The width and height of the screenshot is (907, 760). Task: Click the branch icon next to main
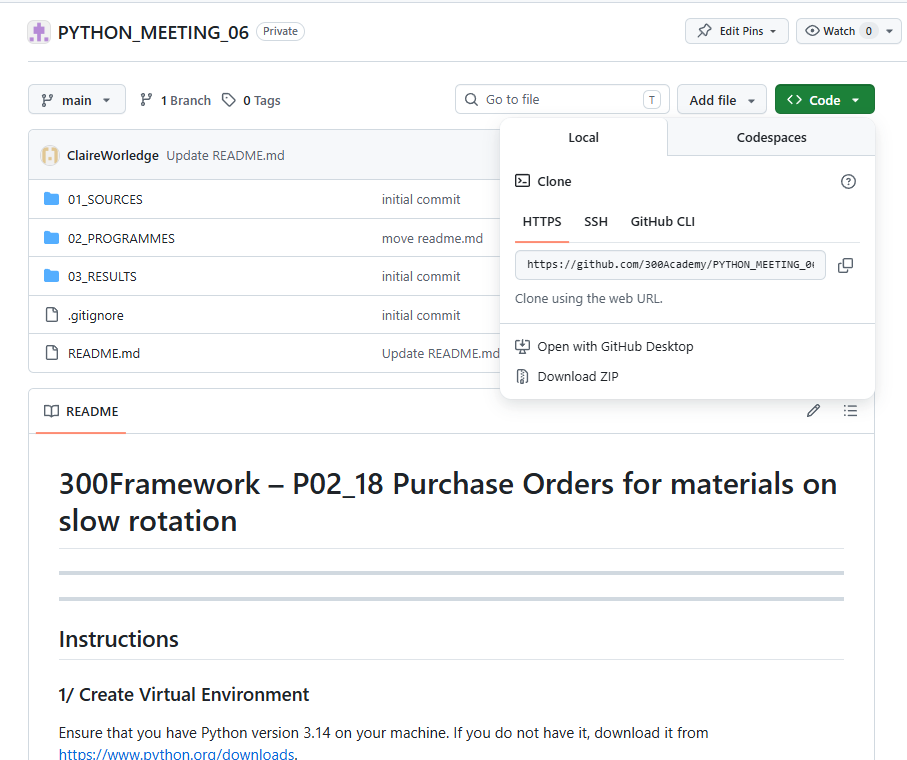[47, 100]
